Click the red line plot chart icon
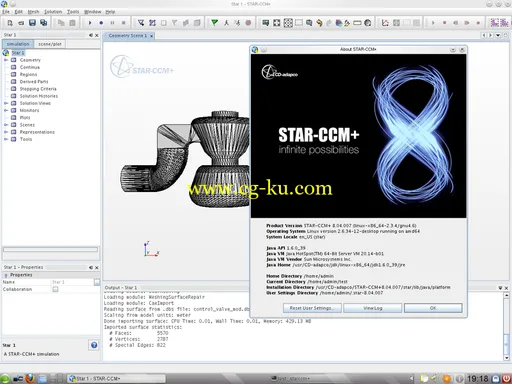Viewport: 512px width, 384px height. click(385, 23)
